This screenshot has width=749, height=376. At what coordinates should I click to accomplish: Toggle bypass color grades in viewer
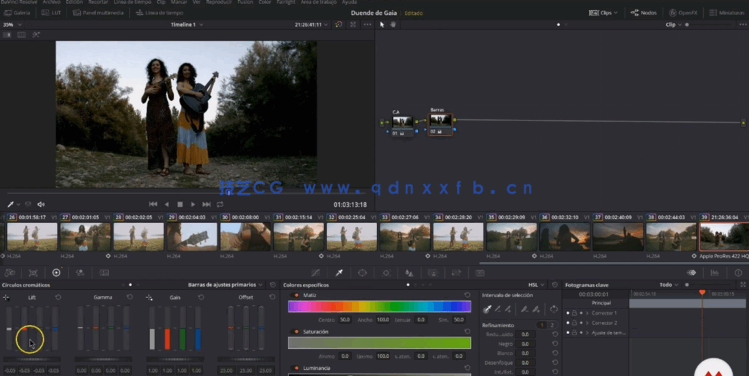coord(339,24)
